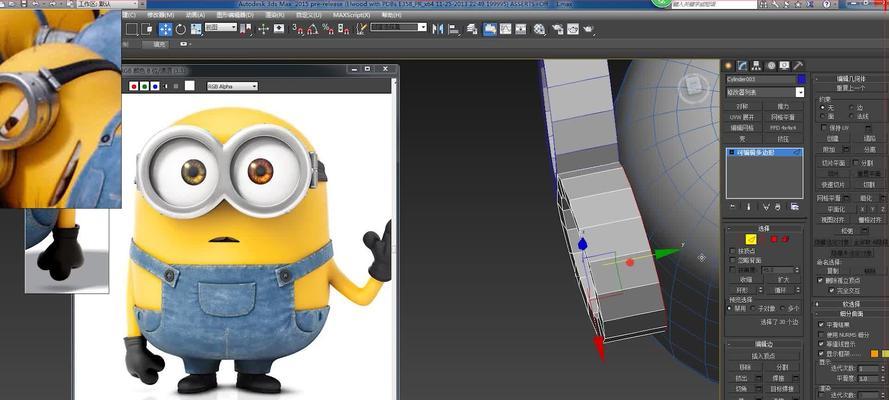This screenshot has width=889, height=400.
Task: Switch to the Display command panel
Action: pos(784,66)
